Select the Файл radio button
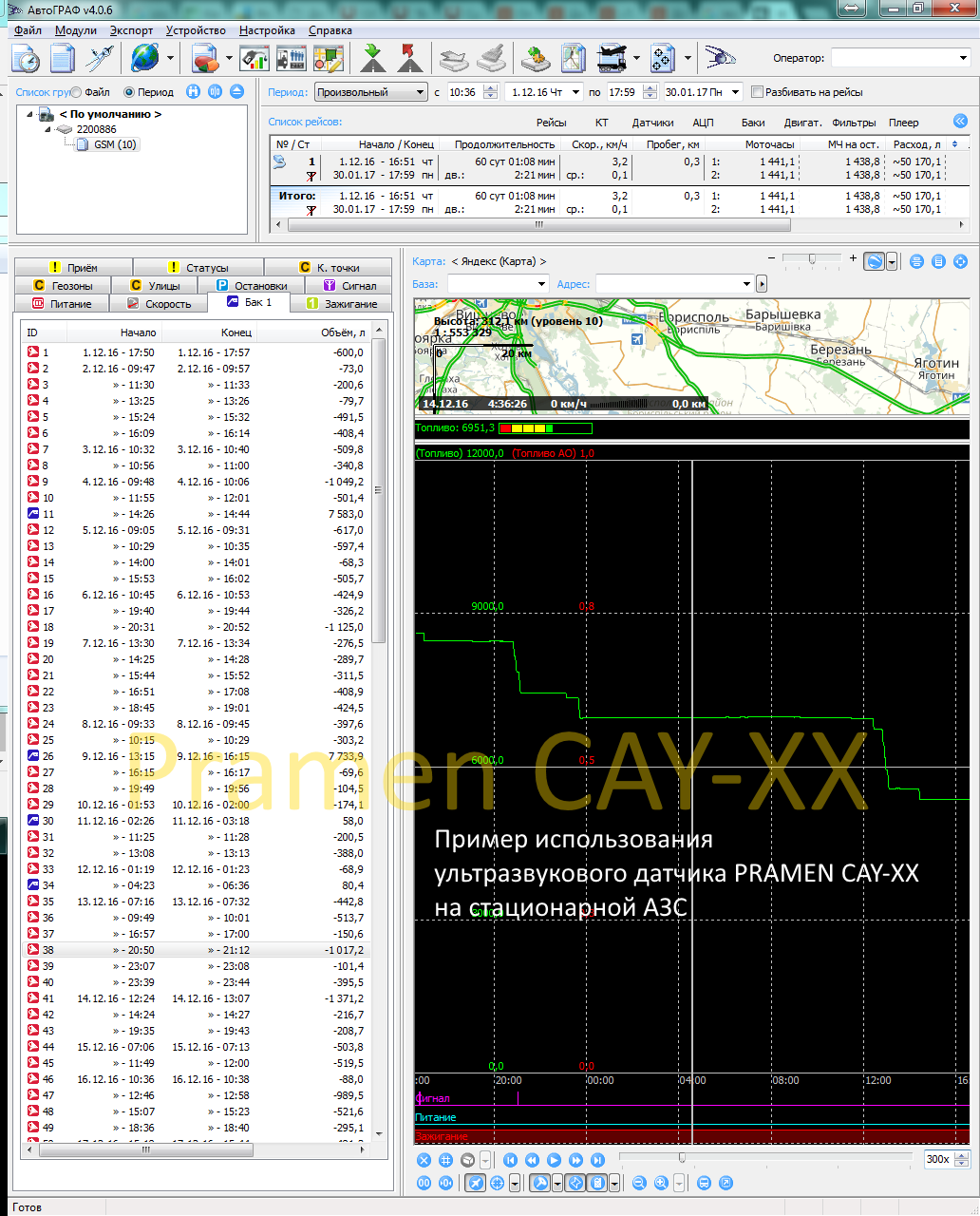 pos(76,92)
